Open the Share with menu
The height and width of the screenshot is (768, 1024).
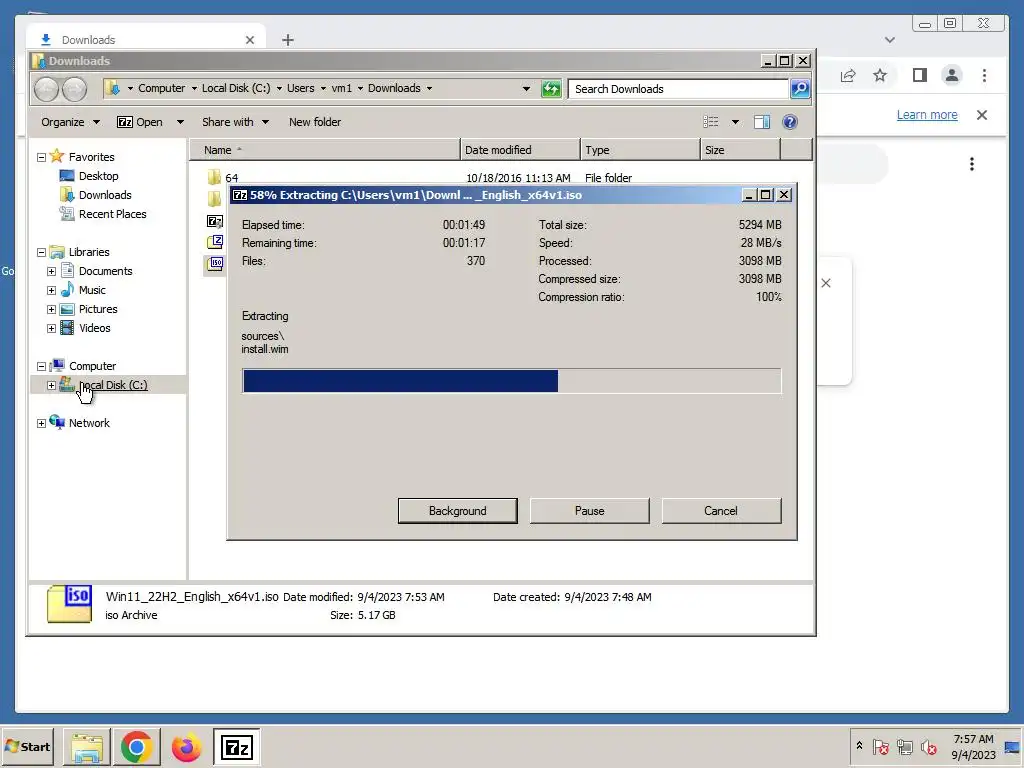click(235, 122)
